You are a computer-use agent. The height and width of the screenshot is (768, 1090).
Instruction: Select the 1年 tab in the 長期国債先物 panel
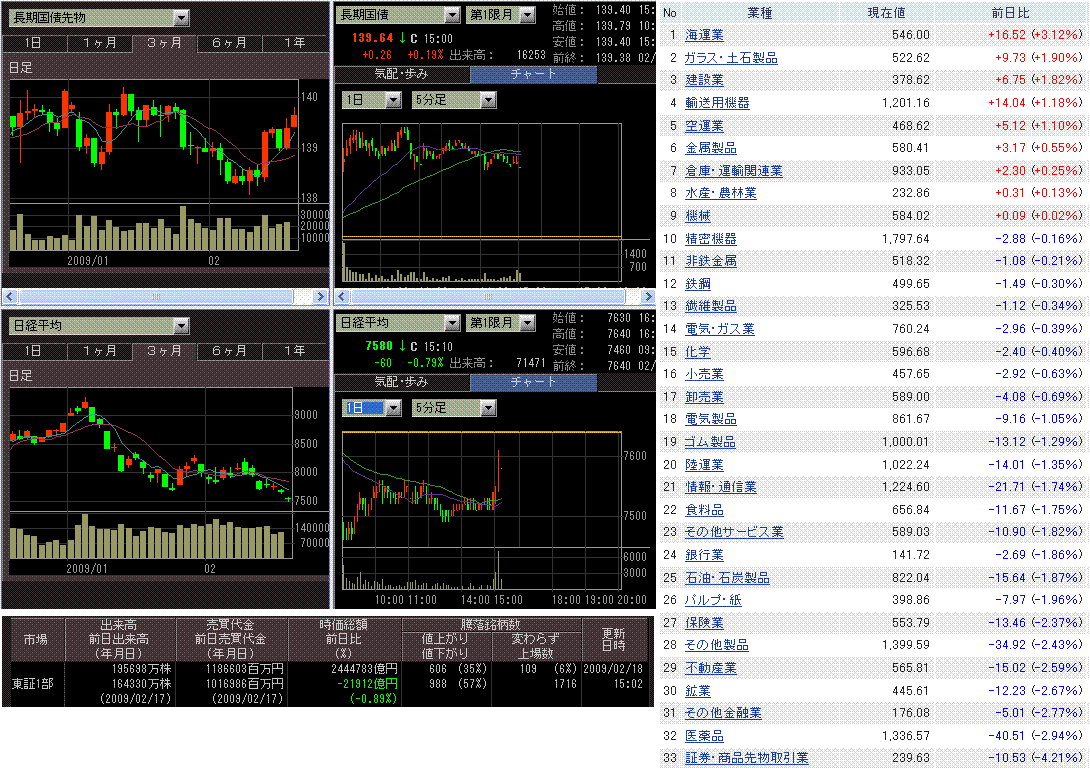(x=295, y=43)
